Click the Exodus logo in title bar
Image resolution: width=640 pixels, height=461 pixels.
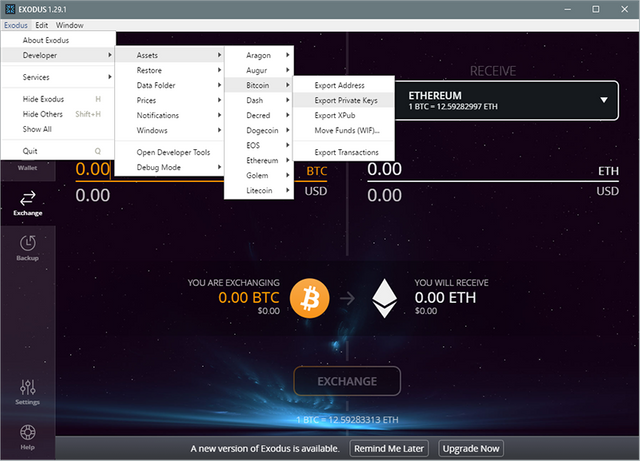click(10, 9)
